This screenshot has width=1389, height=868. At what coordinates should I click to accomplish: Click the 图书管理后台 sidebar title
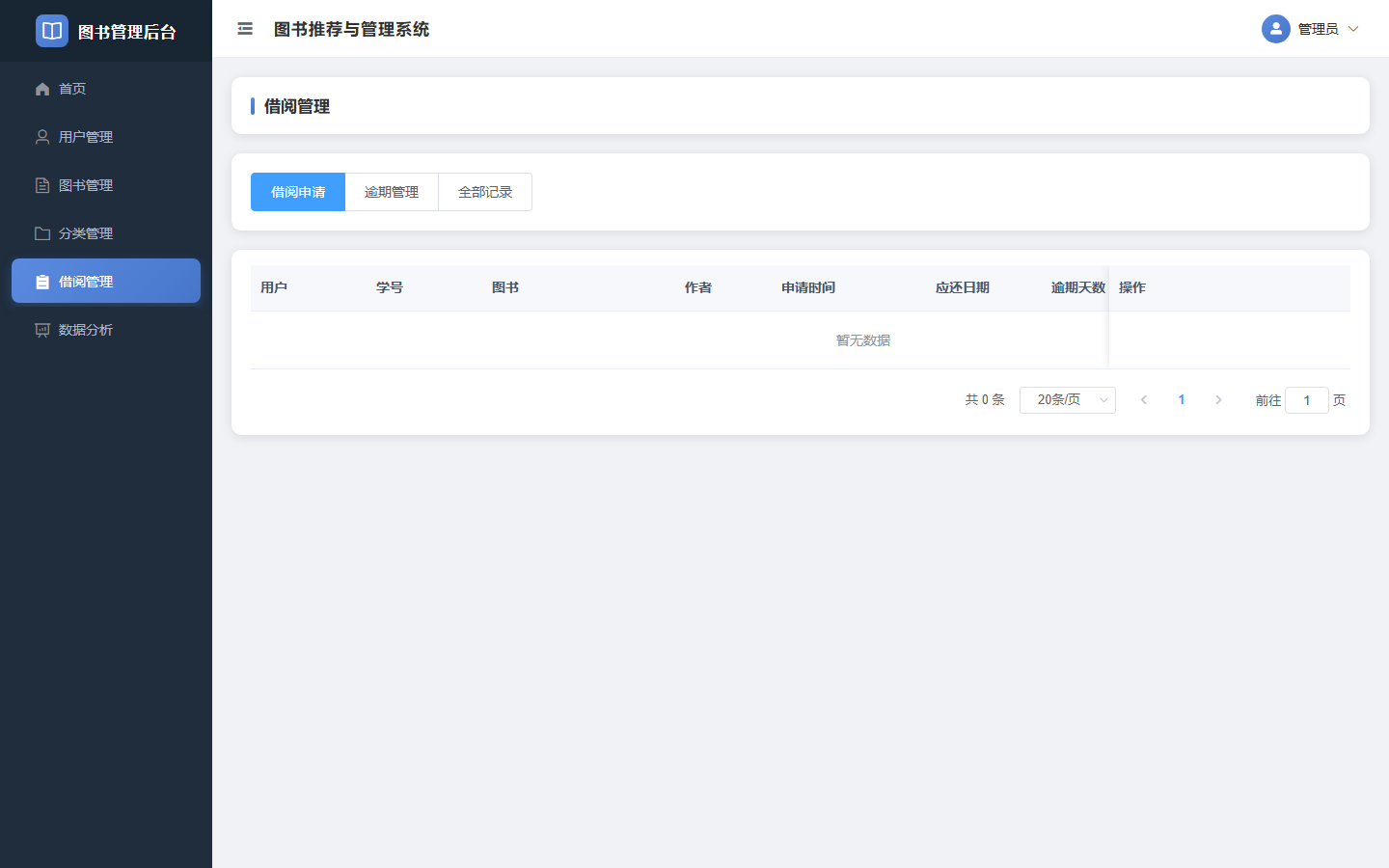[127, 32]
